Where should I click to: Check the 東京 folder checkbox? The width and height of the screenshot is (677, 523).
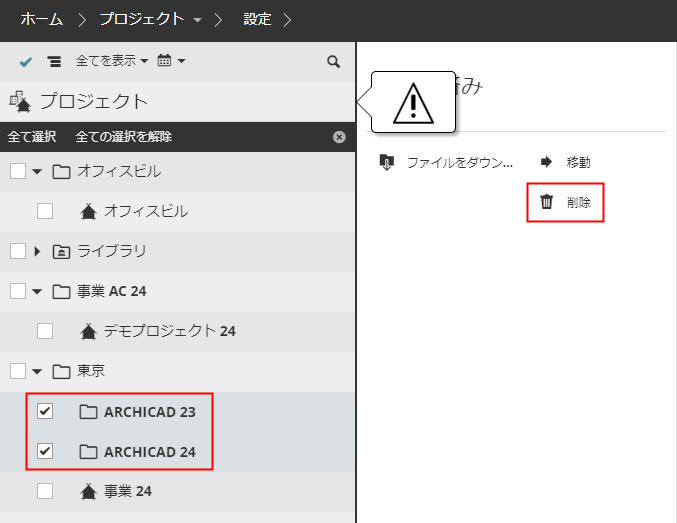coord(18,371)
